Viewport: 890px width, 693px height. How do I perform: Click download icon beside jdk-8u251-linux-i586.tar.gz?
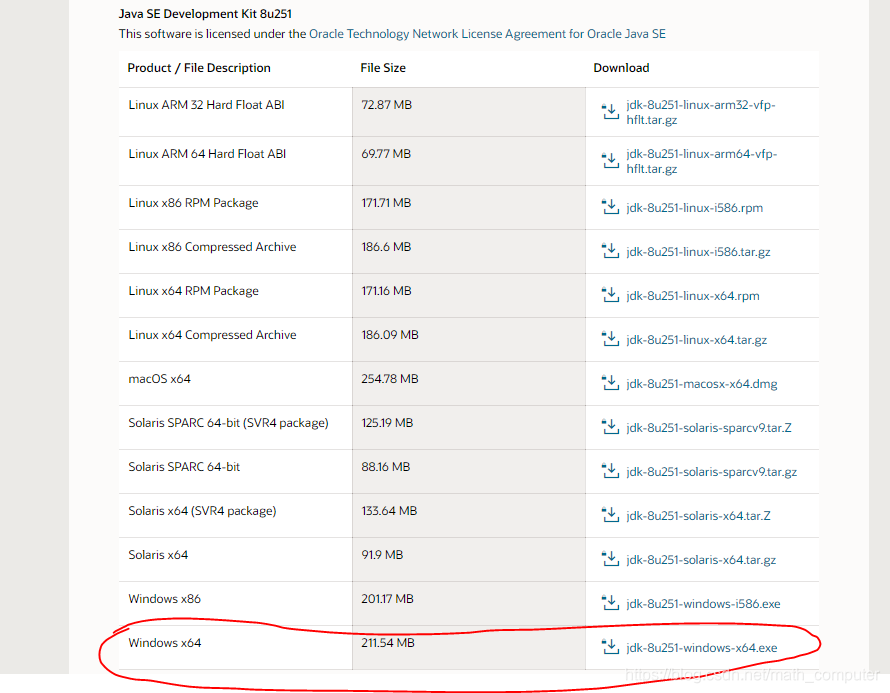point(610,251)
